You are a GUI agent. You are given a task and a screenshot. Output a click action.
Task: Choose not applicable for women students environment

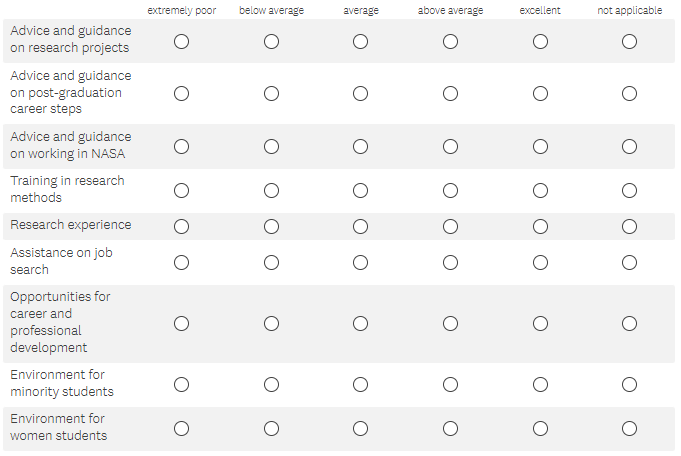click(629, 428)
